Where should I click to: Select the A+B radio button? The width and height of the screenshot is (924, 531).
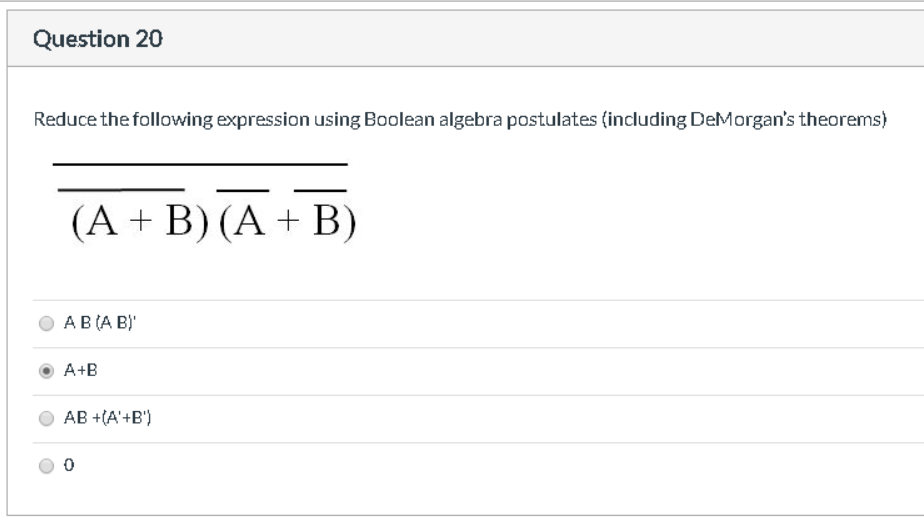point(46,371)
